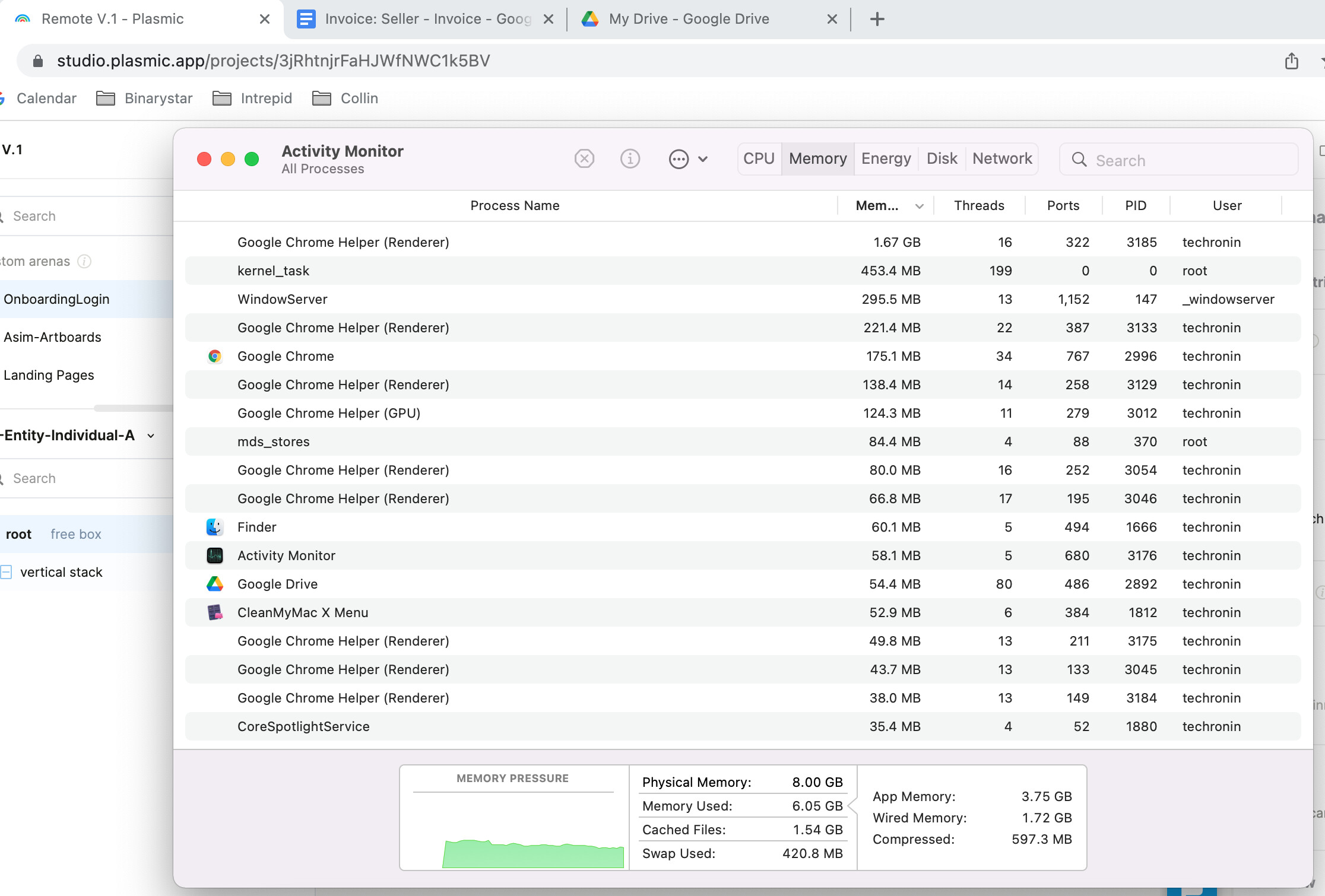Select Chrome Helper Renderer with PID 3133

(x=743, y=328)
